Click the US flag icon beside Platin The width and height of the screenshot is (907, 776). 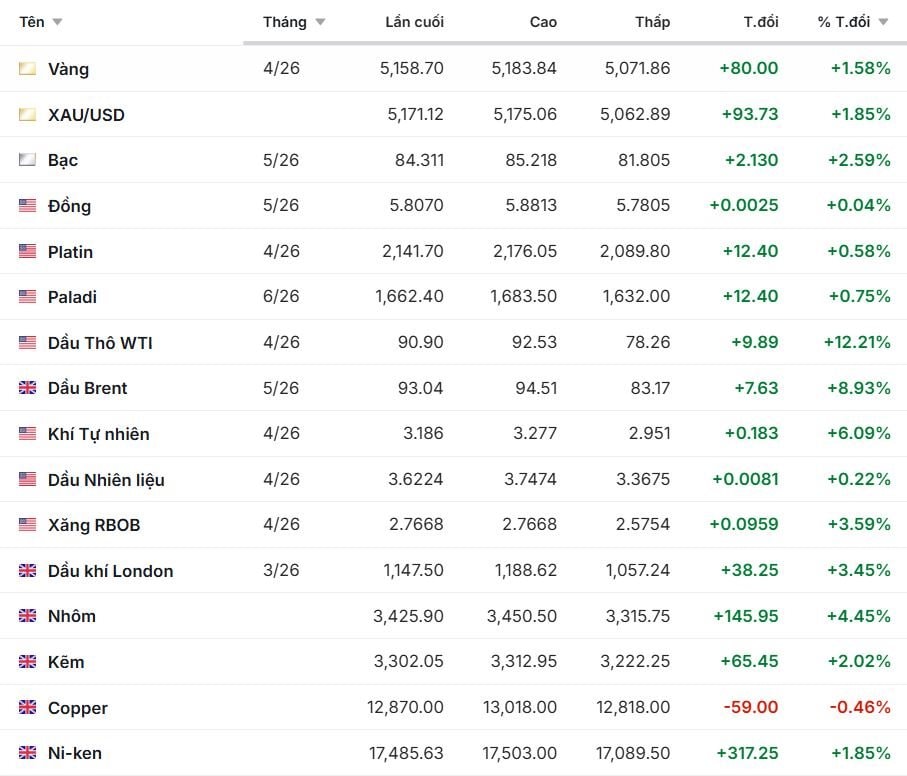click(x=27, y=251)
